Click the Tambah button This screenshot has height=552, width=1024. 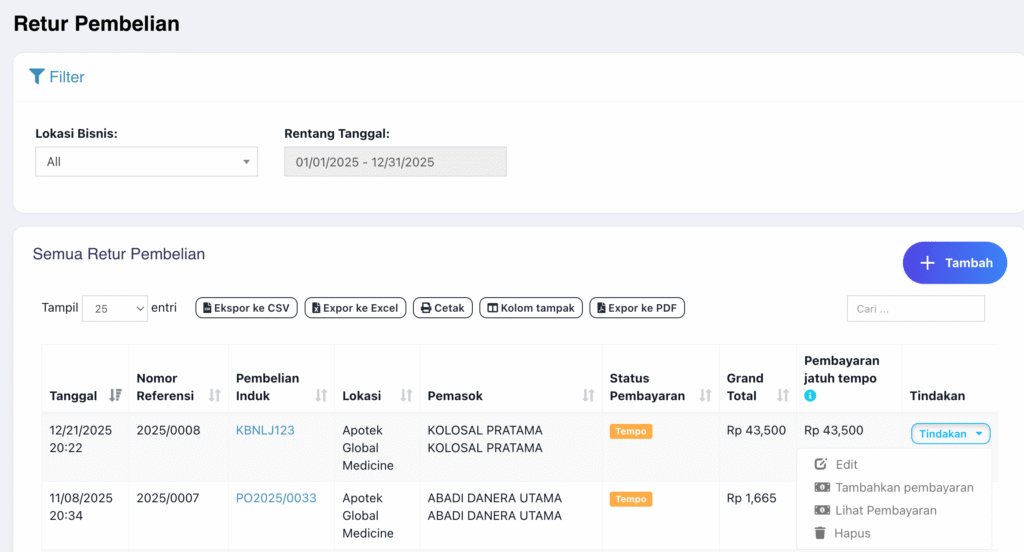pyautogui.click(x=954, y=263)
